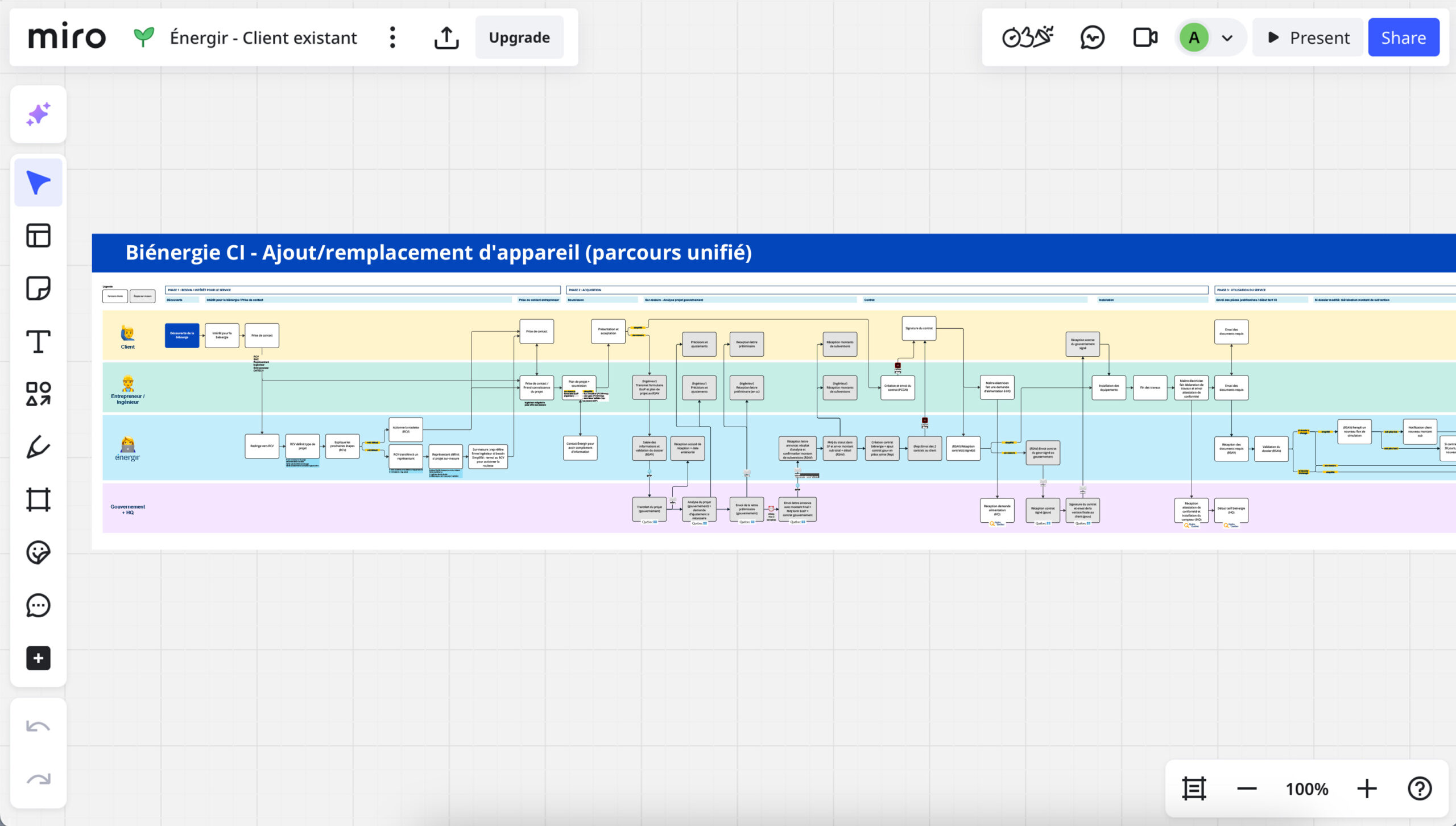Click the blue Share button
This screenshot has width=1456, height=826.
pyautogui.click(x=1404, y=38)
